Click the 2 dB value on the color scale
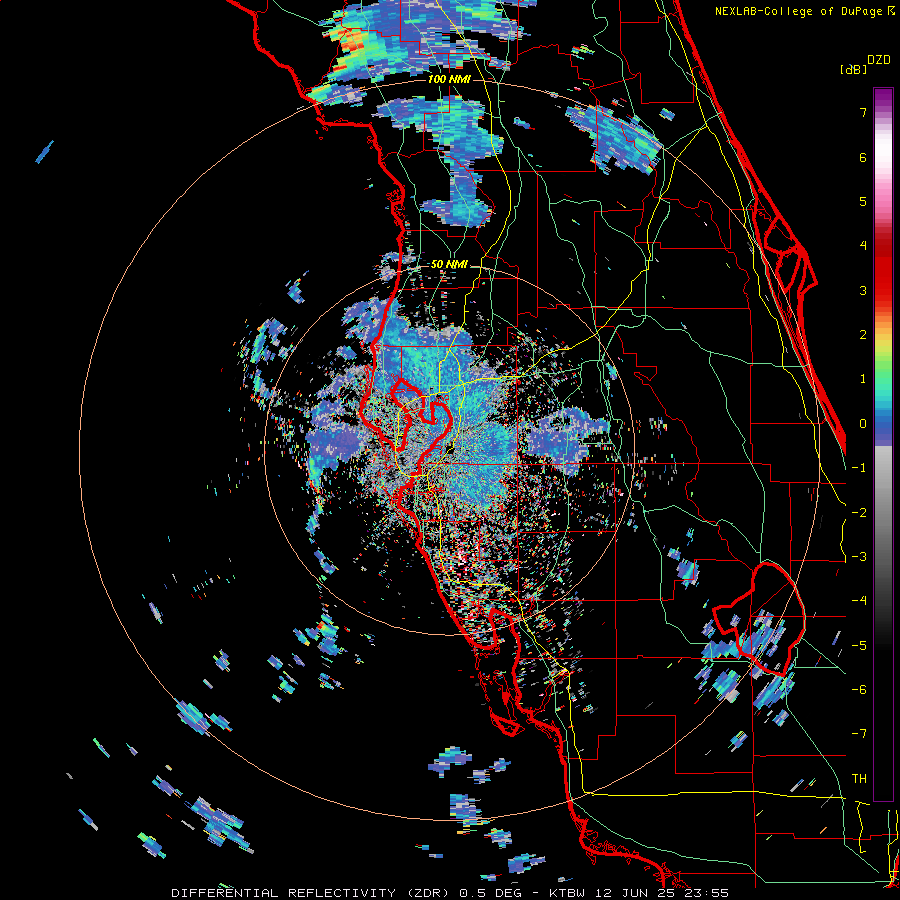The height and width of the screenshot is (900, 900). pyautogui.click(x=863, y=335)
